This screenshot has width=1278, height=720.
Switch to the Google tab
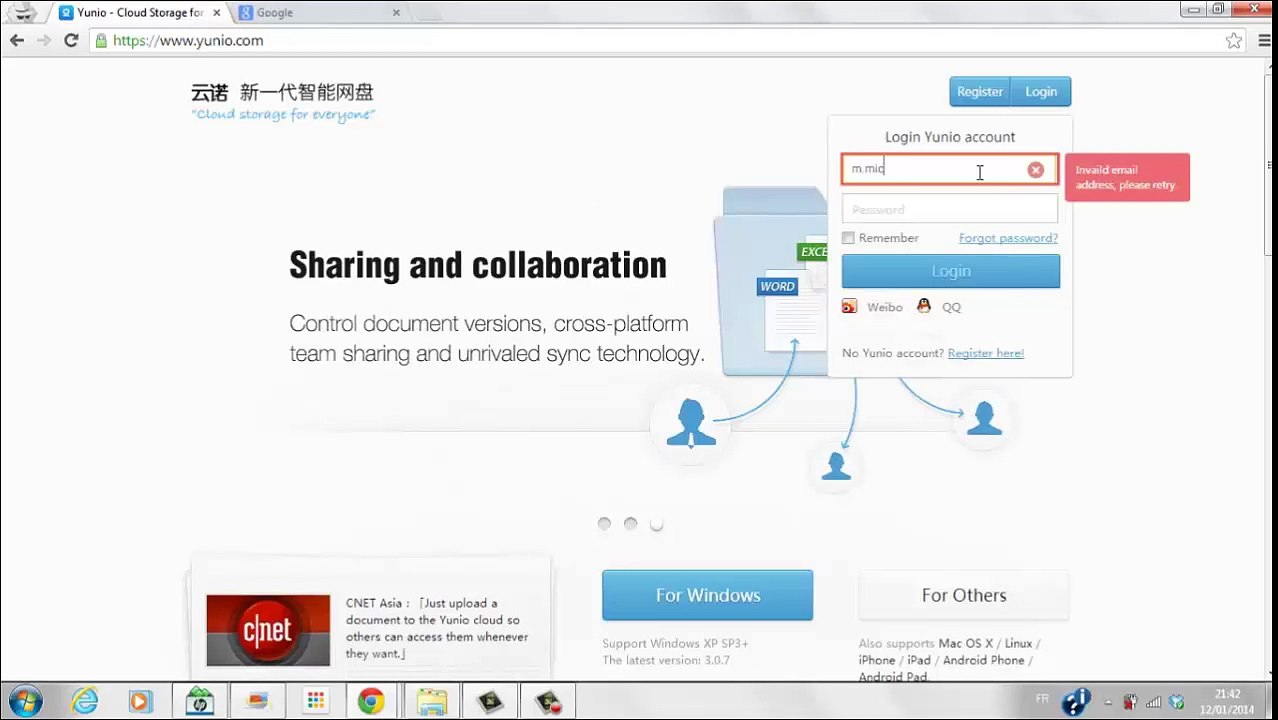pyautogui.click(x=320, y=13)
